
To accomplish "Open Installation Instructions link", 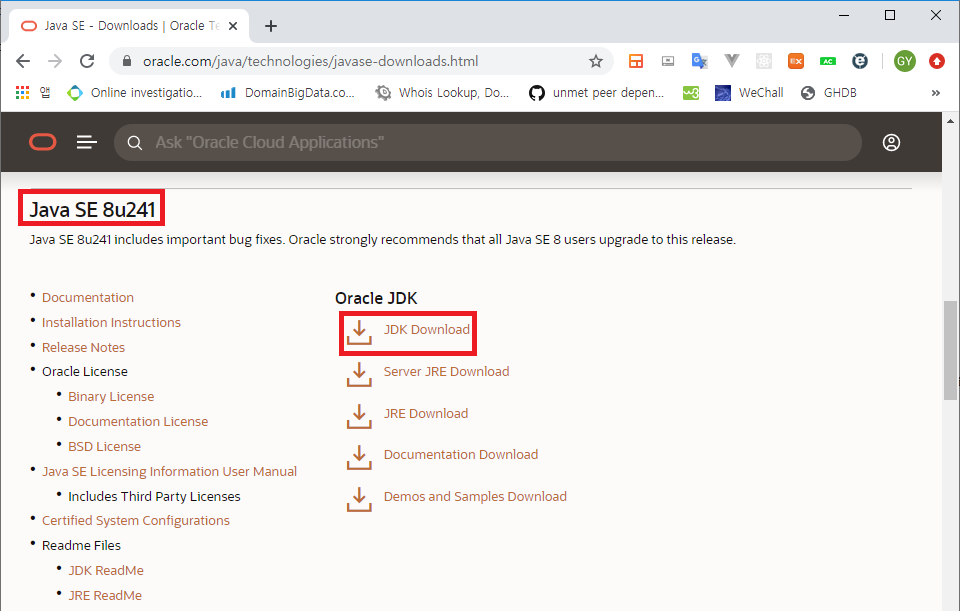I will point(111,323).
